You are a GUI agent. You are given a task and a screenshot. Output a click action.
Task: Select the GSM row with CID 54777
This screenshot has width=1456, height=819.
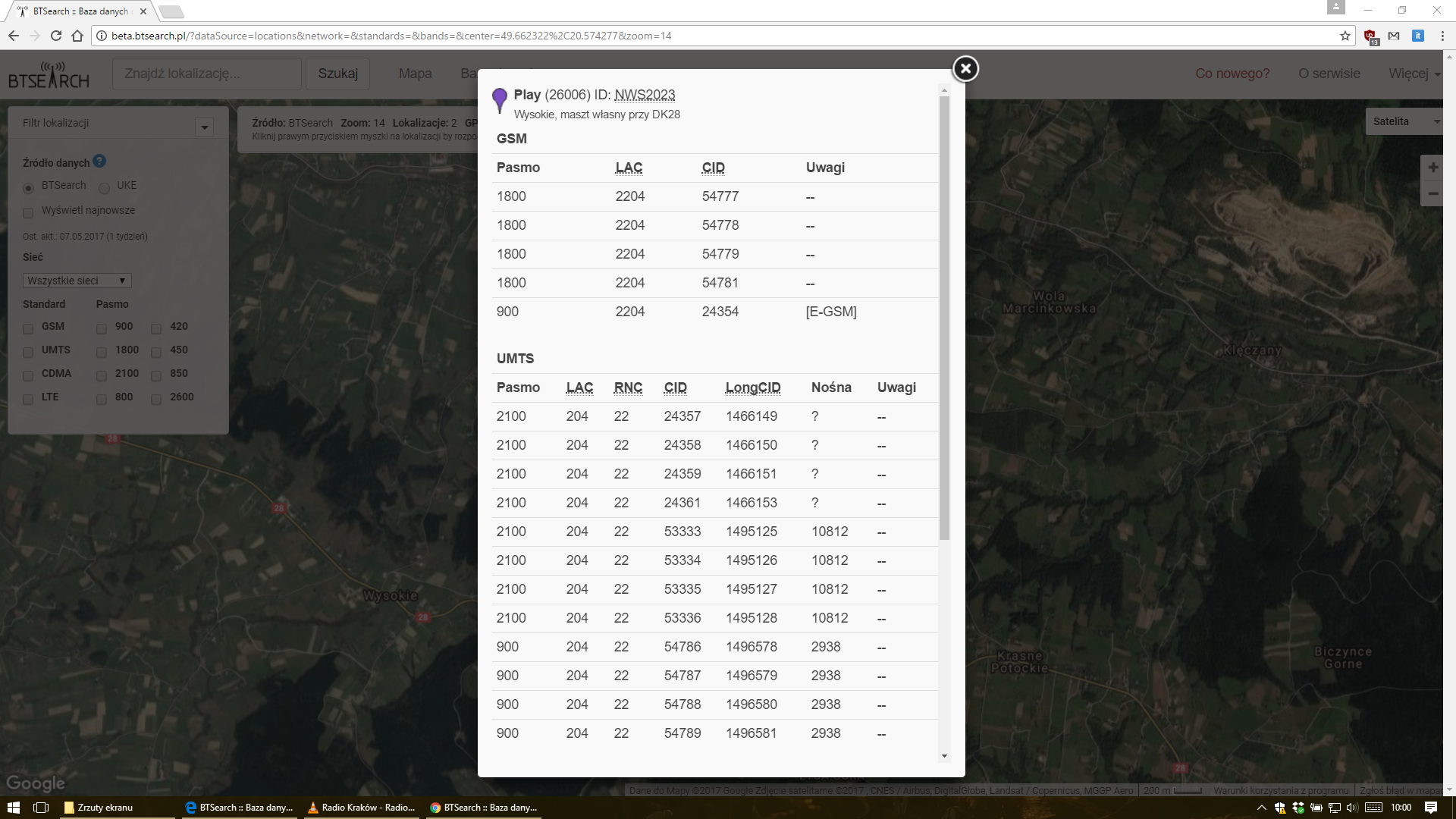point(714,196)
